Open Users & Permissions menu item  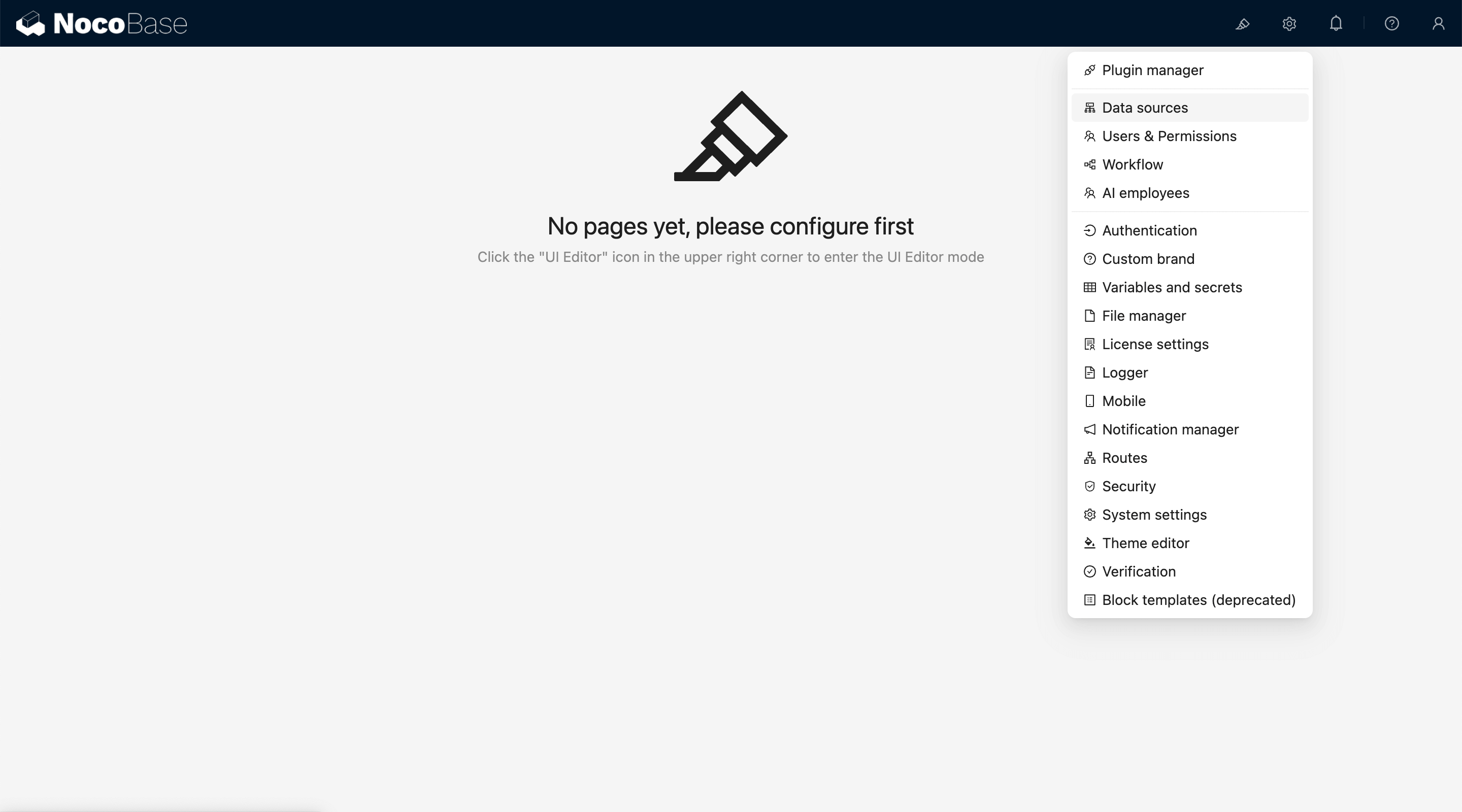click(x=1169, y=136)
